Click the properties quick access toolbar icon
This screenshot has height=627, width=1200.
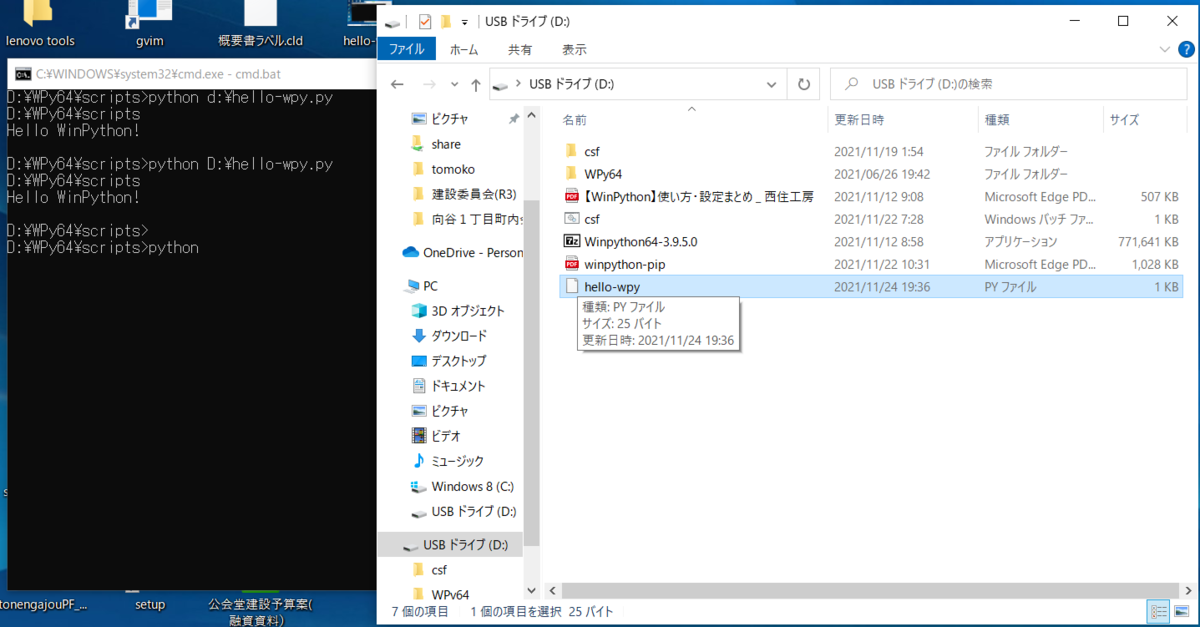click(425, 21)
